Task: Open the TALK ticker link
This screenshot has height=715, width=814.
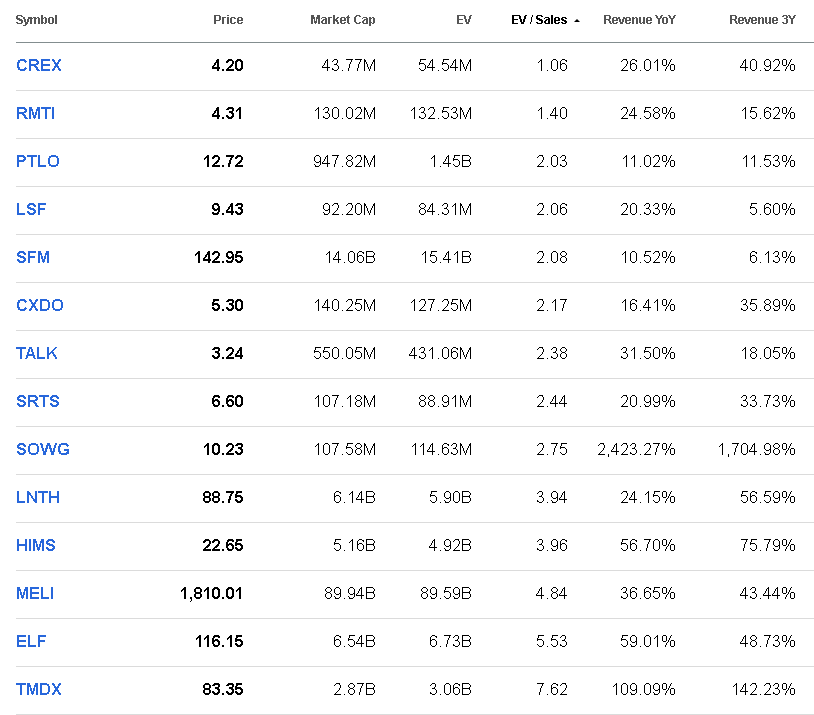Action: point(37,353)
